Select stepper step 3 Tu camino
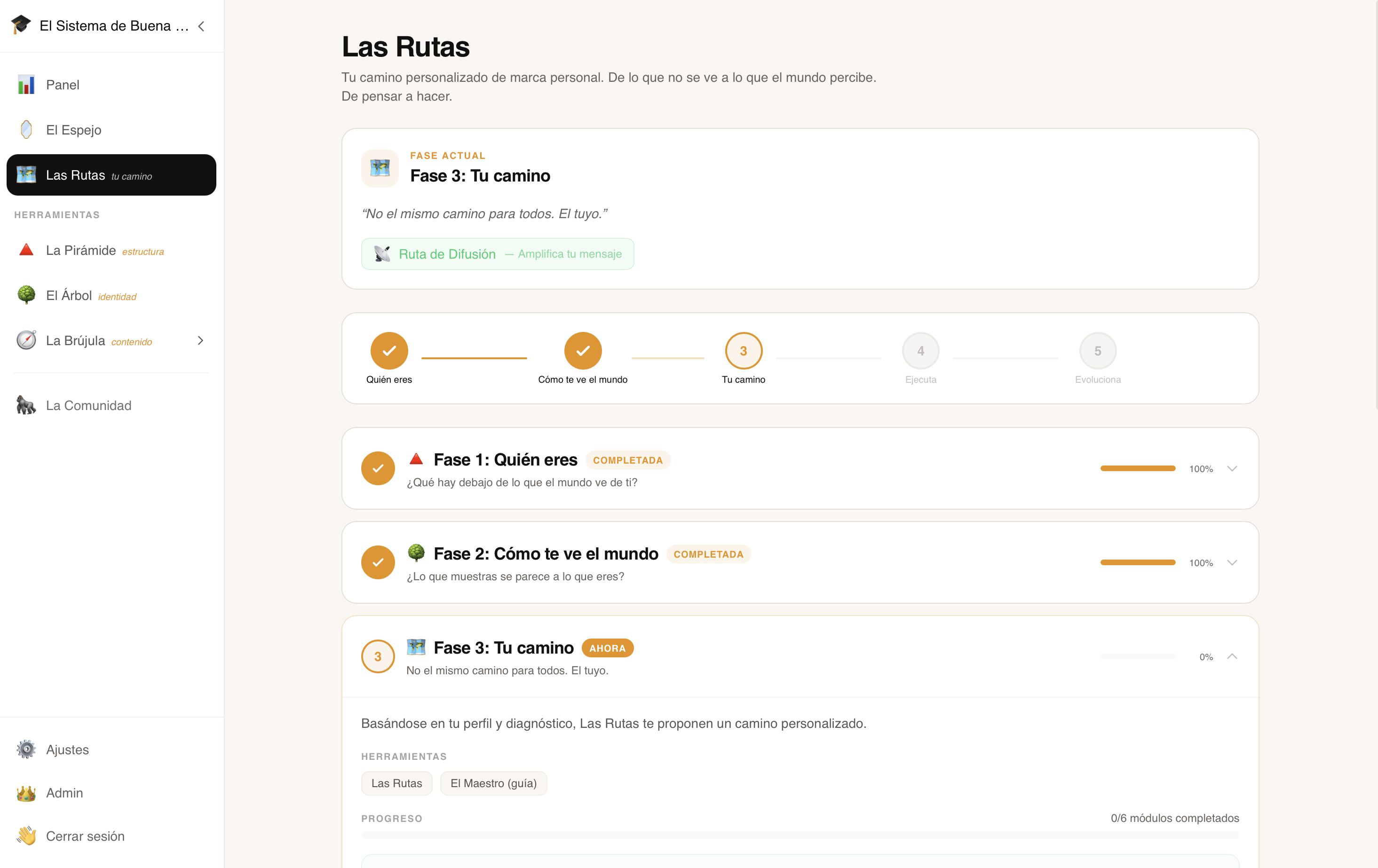 tap(744, 351)
